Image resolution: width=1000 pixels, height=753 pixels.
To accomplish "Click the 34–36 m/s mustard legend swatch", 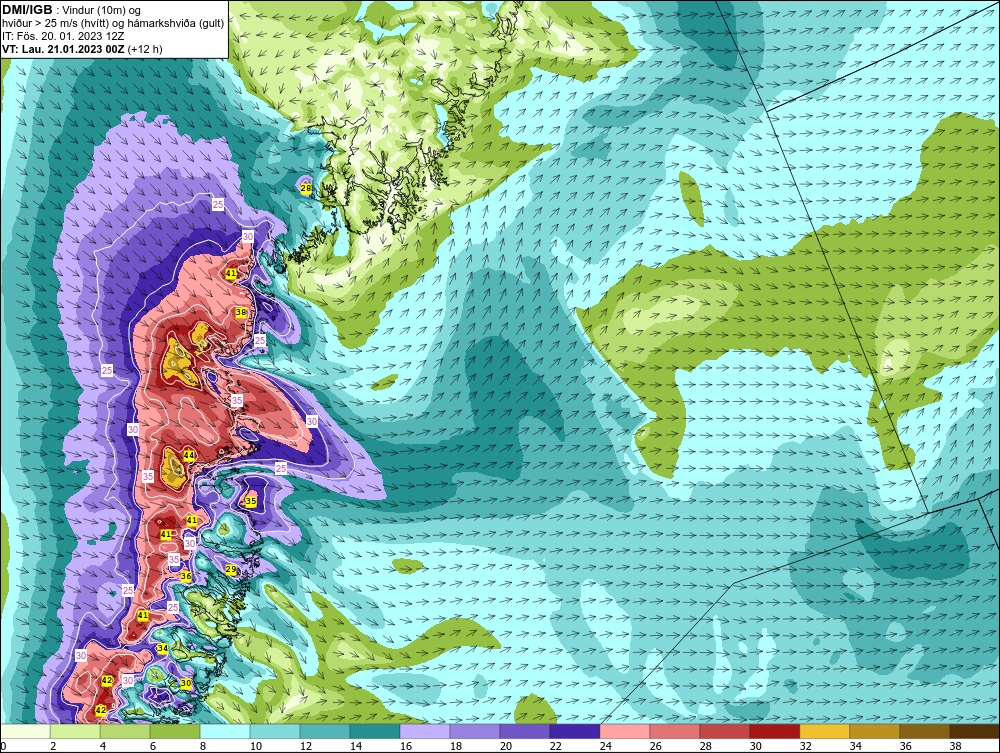I will [x=874, y=731].
